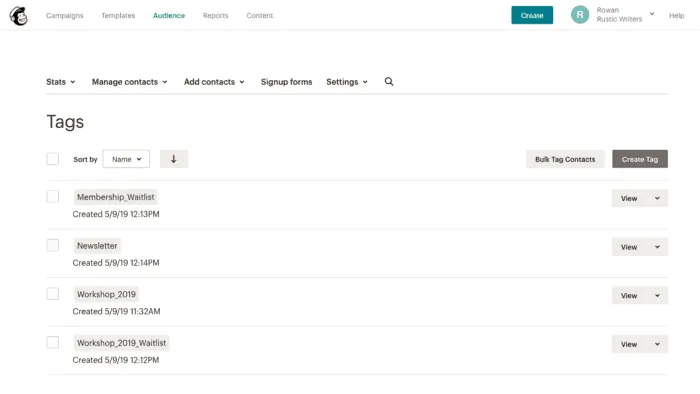The width and height of the screenshot is (700, 394).
Task: Go to the Audience tab
Action: [169, 15]
